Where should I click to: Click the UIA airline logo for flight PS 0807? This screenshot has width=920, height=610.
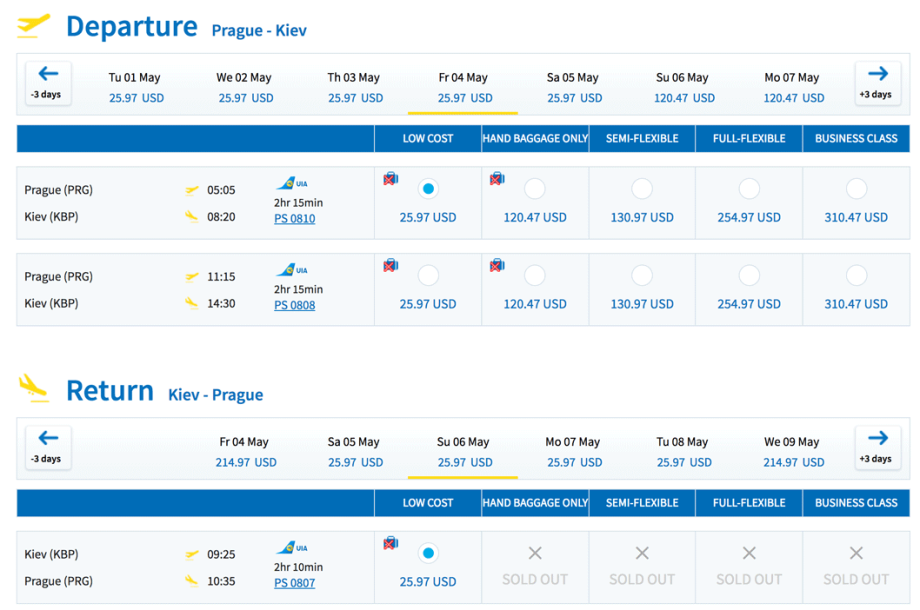(x=291, y=548)
